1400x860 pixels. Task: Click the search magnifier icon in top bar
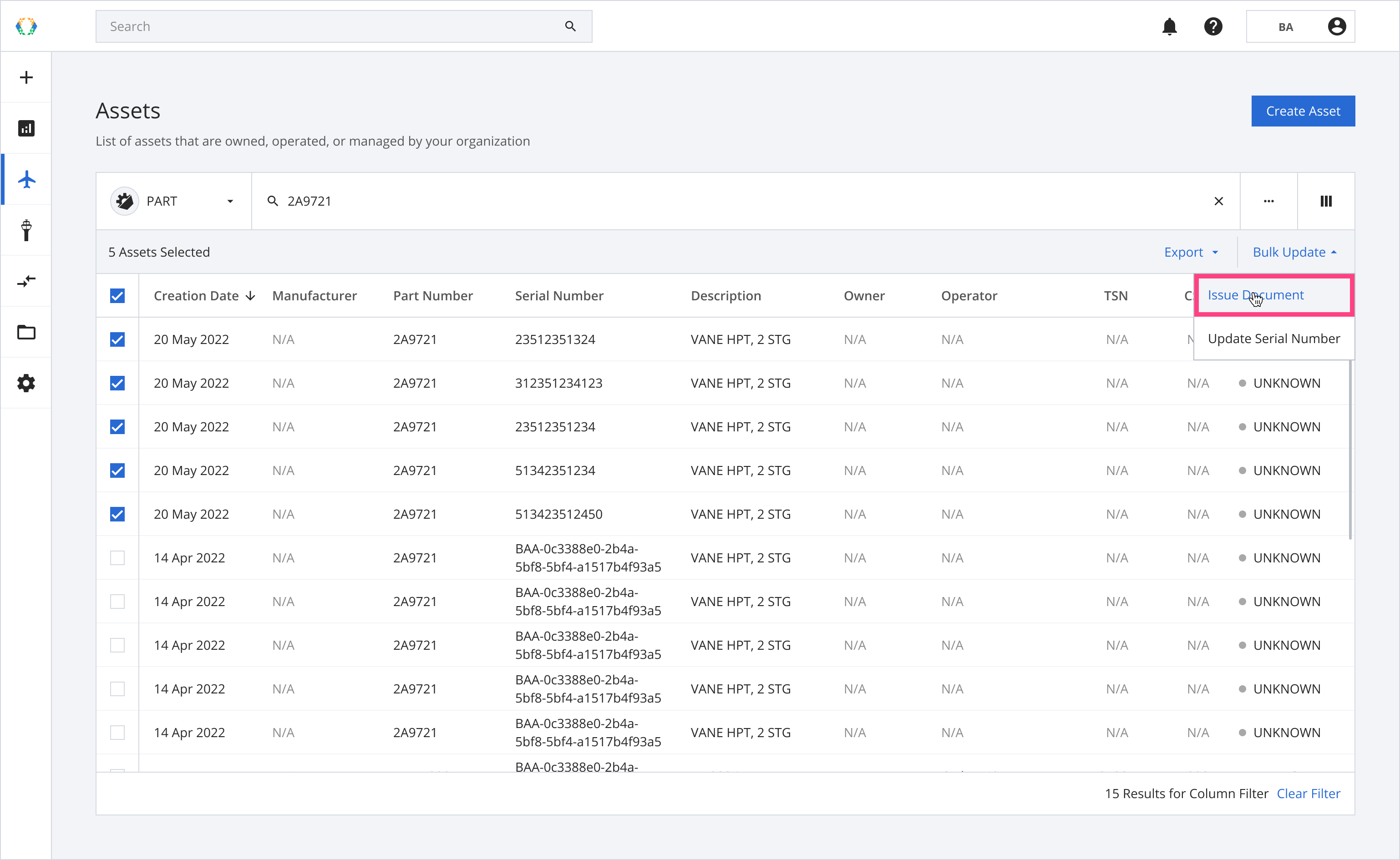coord(570,26)
